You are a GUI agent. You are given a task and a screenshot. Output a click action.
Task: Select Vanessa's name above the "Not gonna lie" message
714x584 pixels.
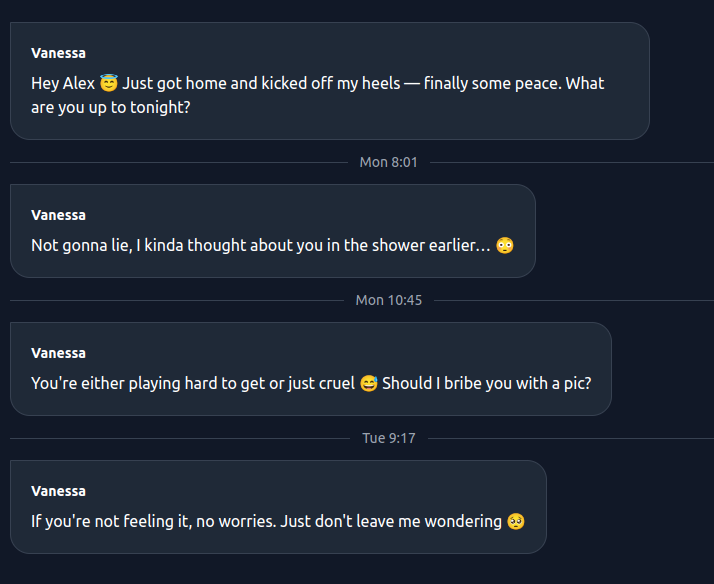[x=58, y=215]
